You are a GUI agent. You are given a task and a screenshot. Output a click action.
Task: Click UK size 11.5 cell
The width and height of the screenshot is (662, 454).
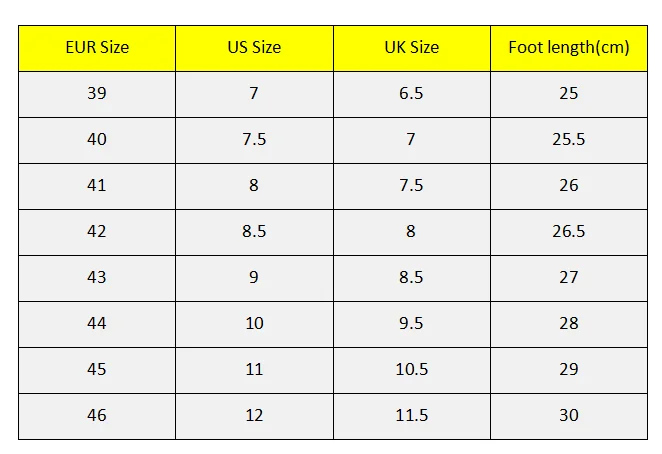point(412,416)
